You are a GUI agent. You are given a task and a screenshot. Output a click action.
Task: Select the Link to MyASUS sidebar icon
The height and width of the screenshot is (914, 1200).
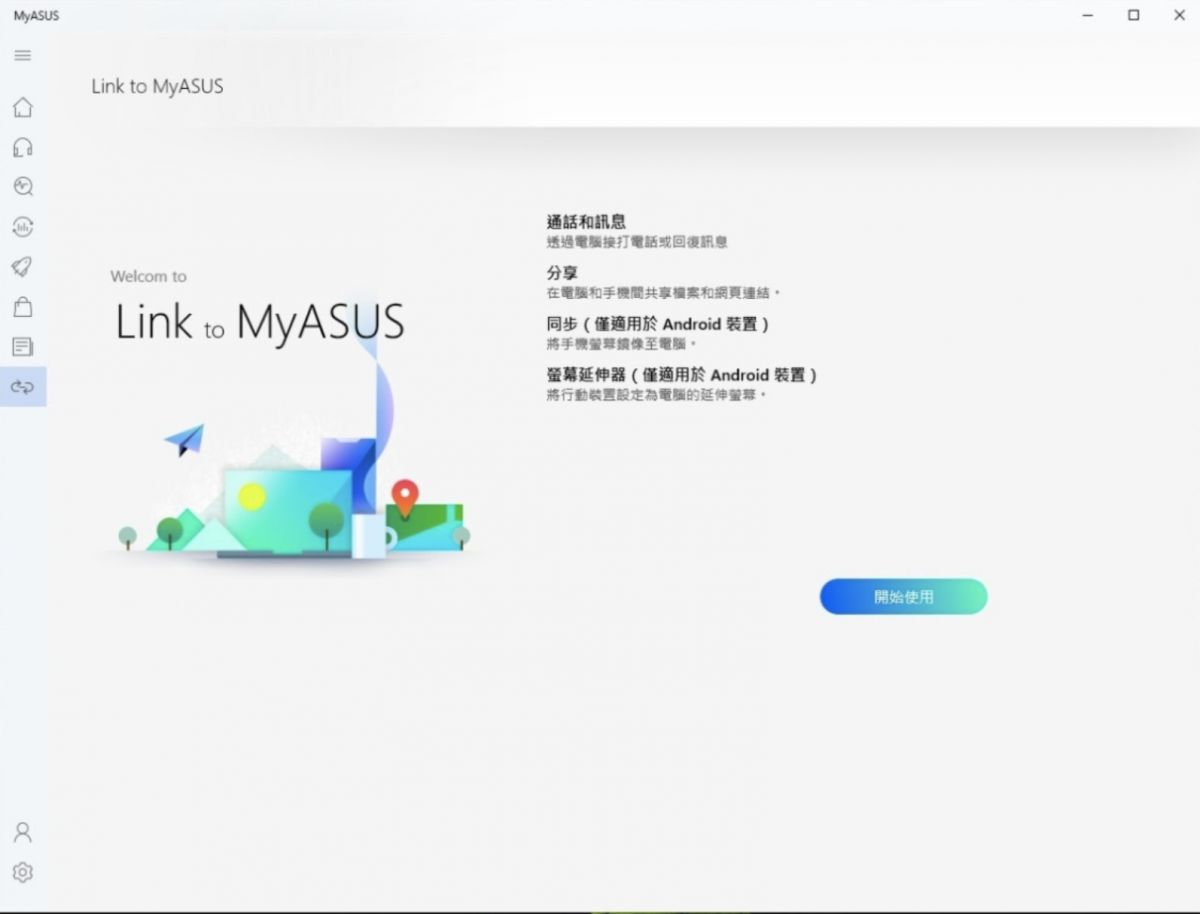coord(23,387)
